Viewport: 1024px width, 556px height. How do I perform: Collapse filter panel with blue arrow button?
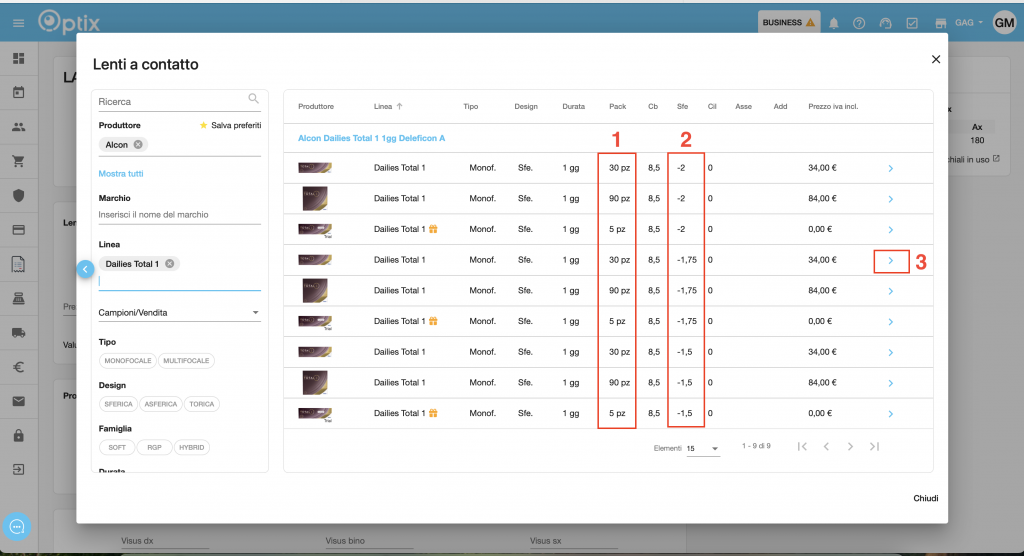pyautogui.click(x=85, y=269)
